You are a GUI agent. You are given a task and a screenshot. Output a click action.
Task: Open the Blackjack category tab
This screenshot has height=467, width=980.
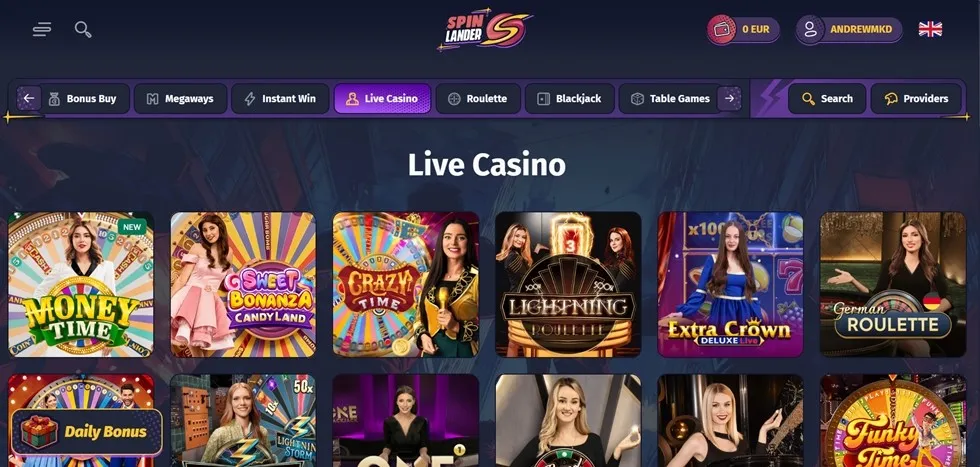(x=570, y=99)
